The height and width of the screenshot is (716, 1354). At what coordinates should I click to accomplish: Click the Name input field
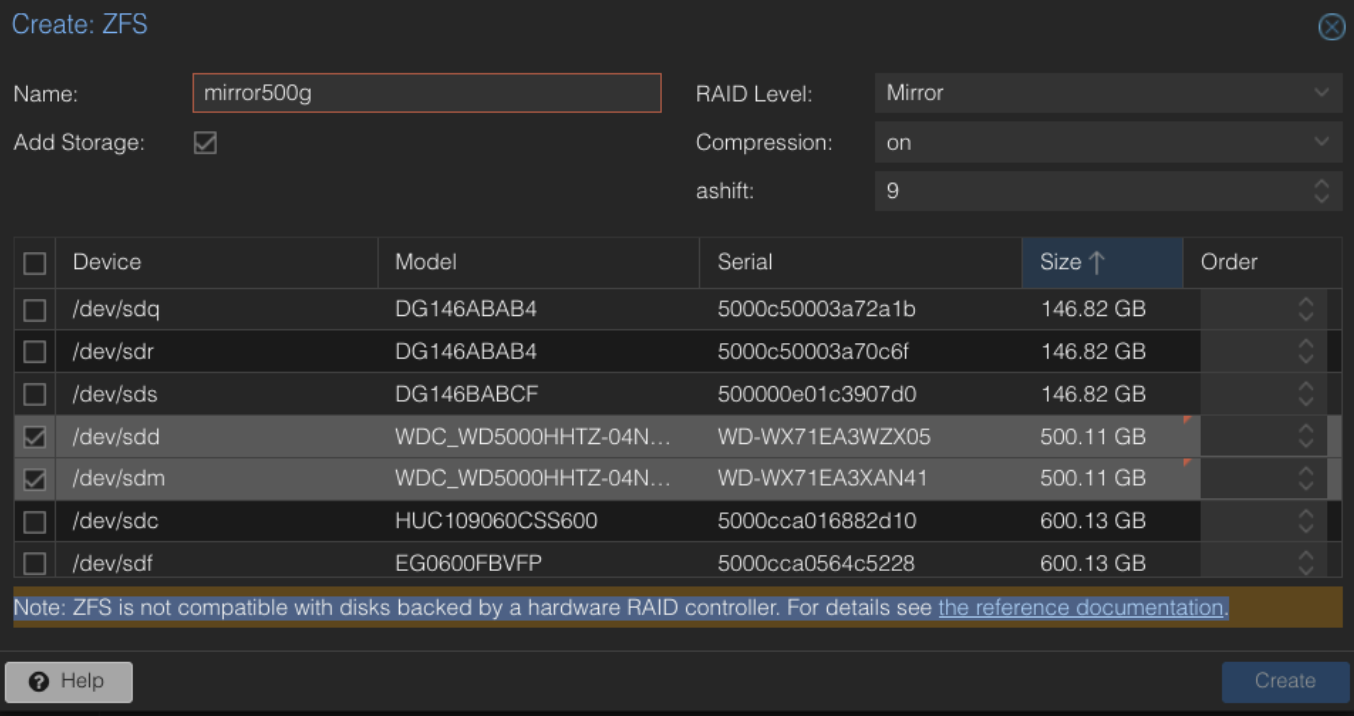tap(426, 93)
